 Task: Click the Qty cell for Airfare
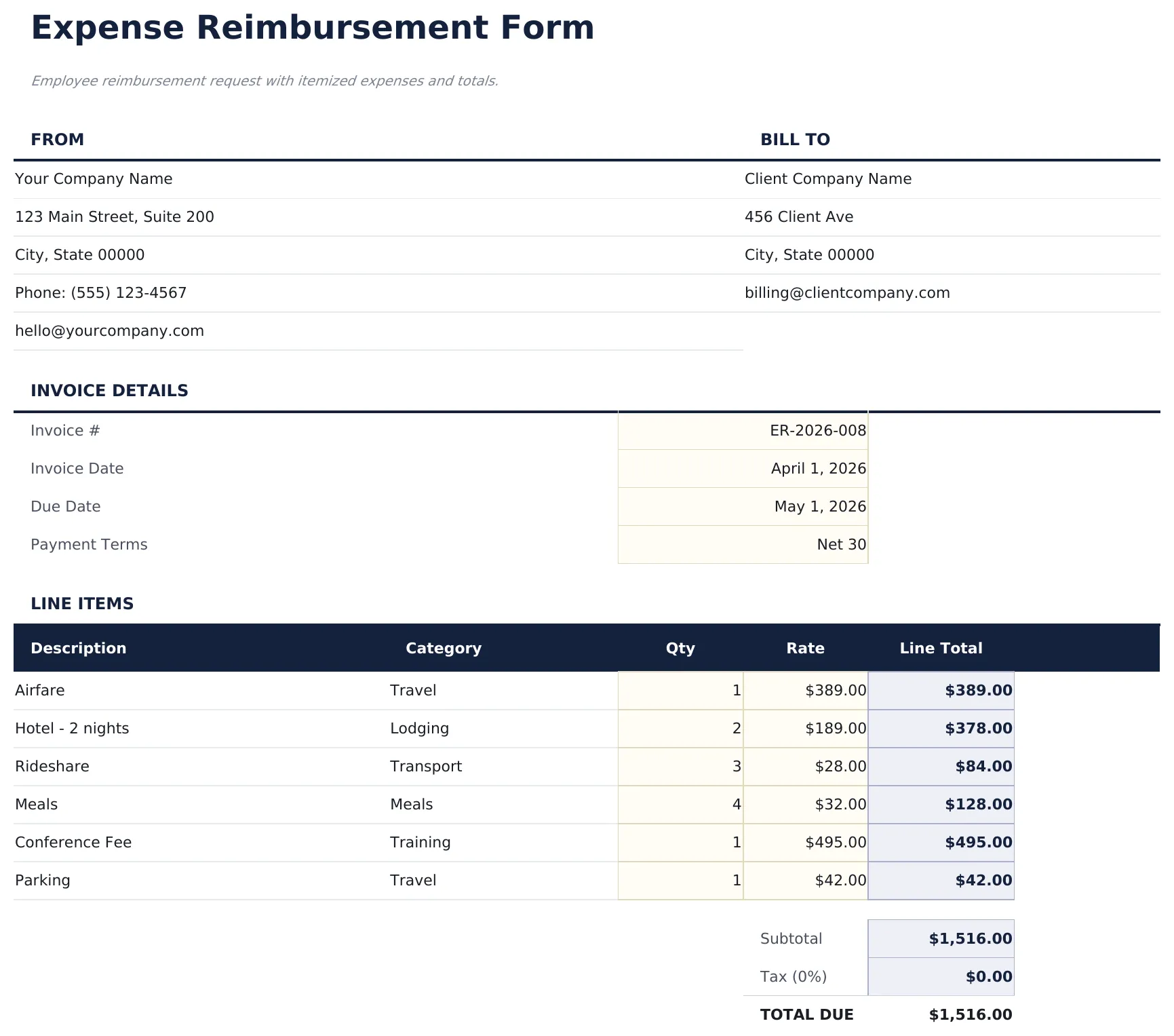pos(680,690)
